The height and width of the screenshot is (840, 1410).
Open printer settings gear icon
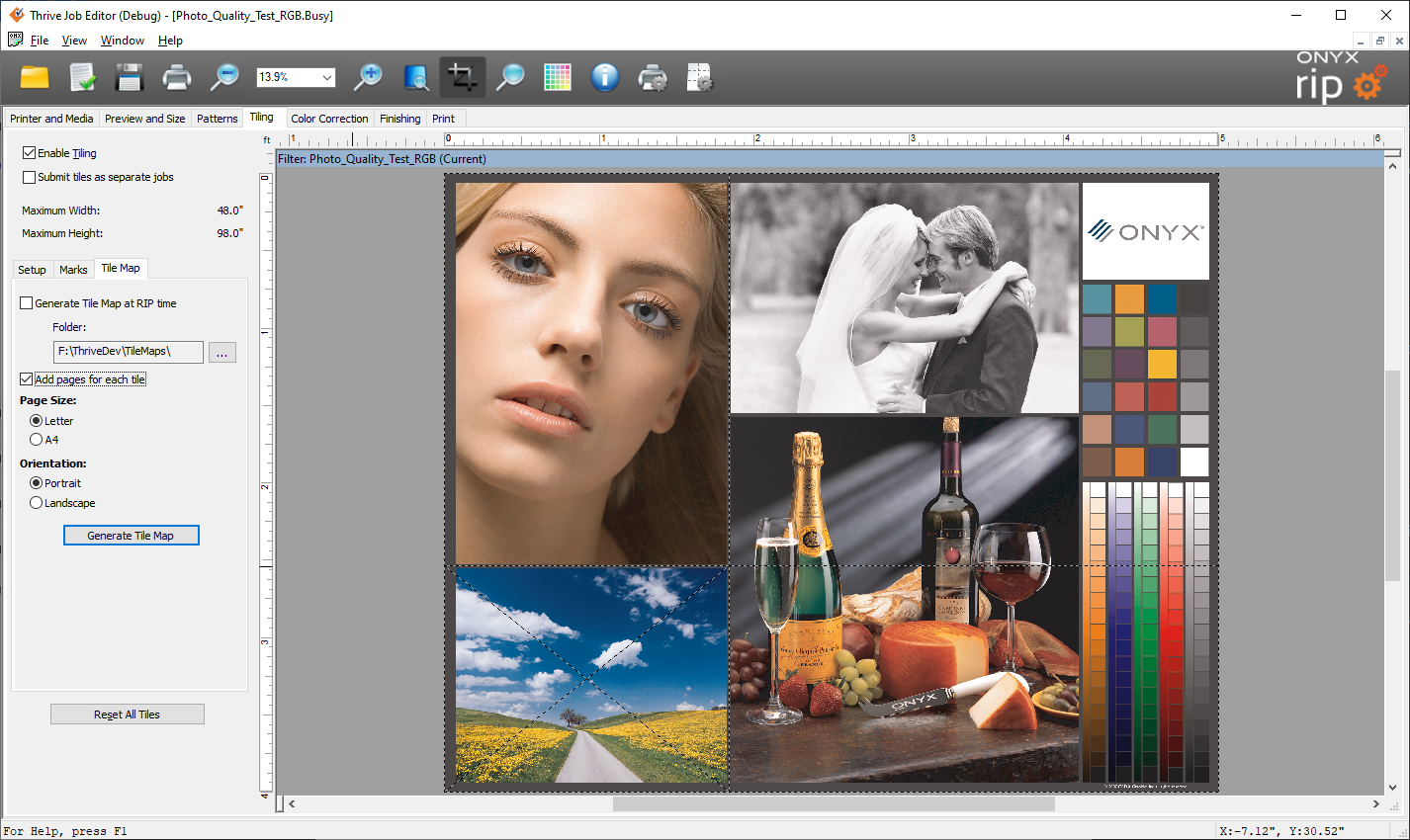tap(653, 77)
